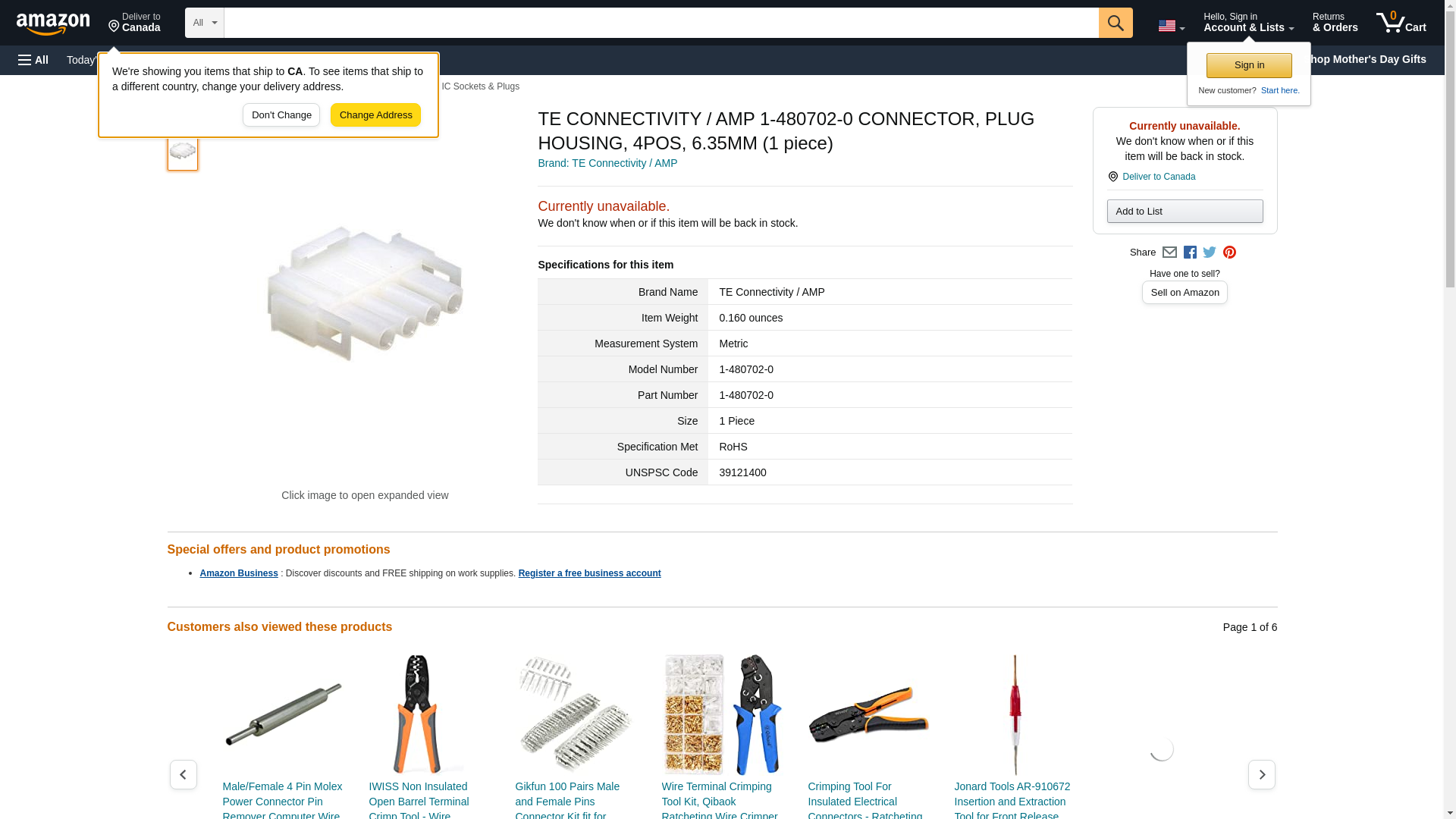Open Returns & Orders

pyautogui.click(x=1335, y=23)
